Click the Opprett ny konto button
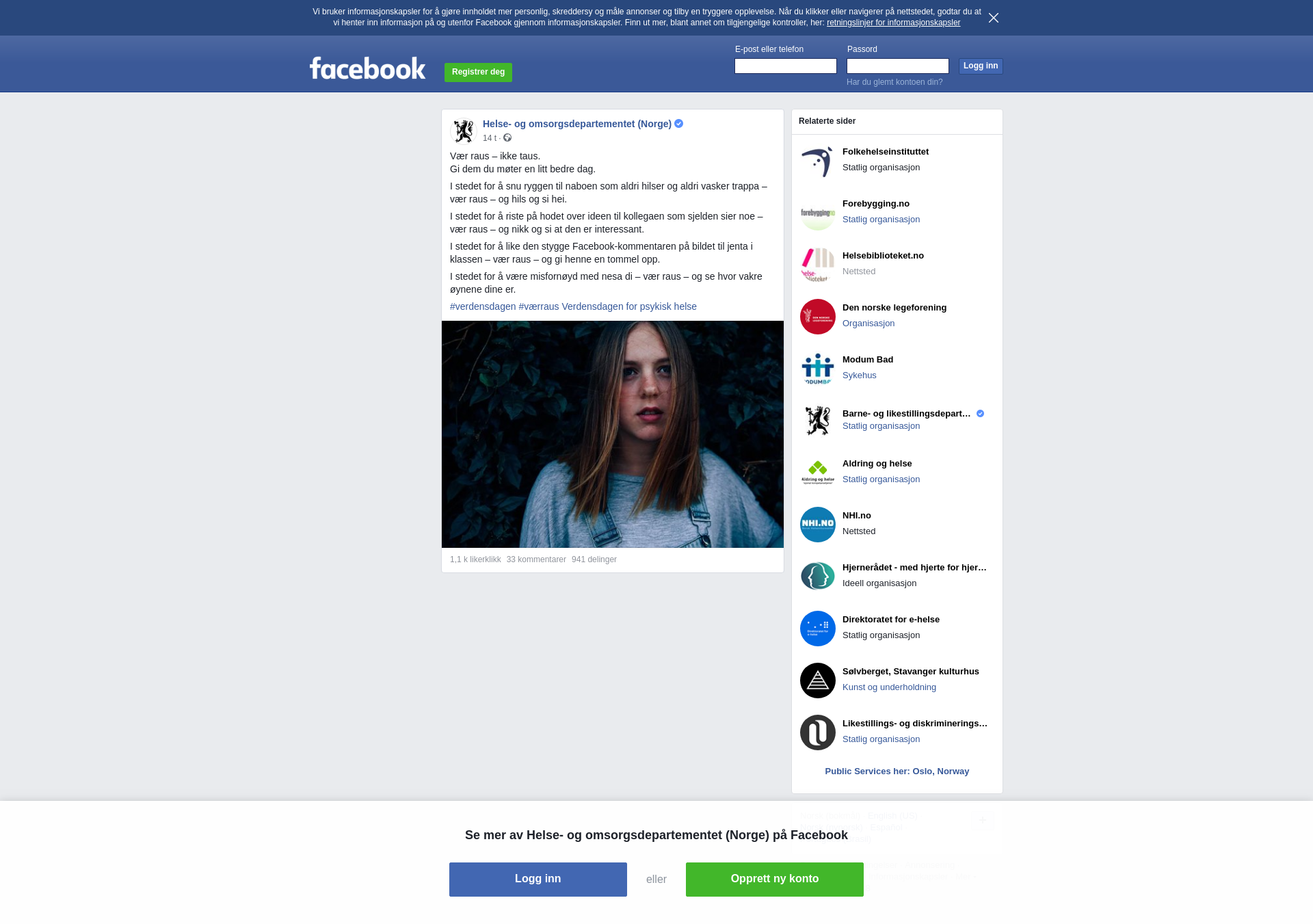This screenshot has height=924, width=1313. pos(775,880)
